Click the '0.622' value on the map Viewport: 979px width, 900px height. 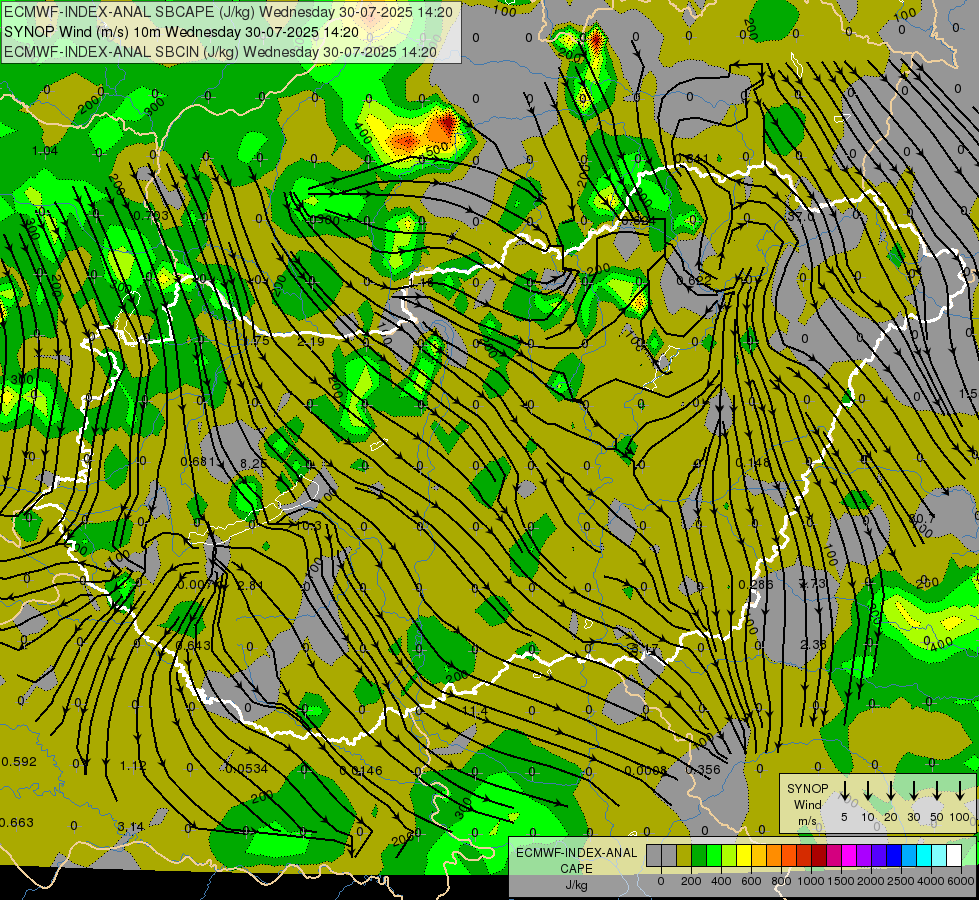[x=694, y=281]
